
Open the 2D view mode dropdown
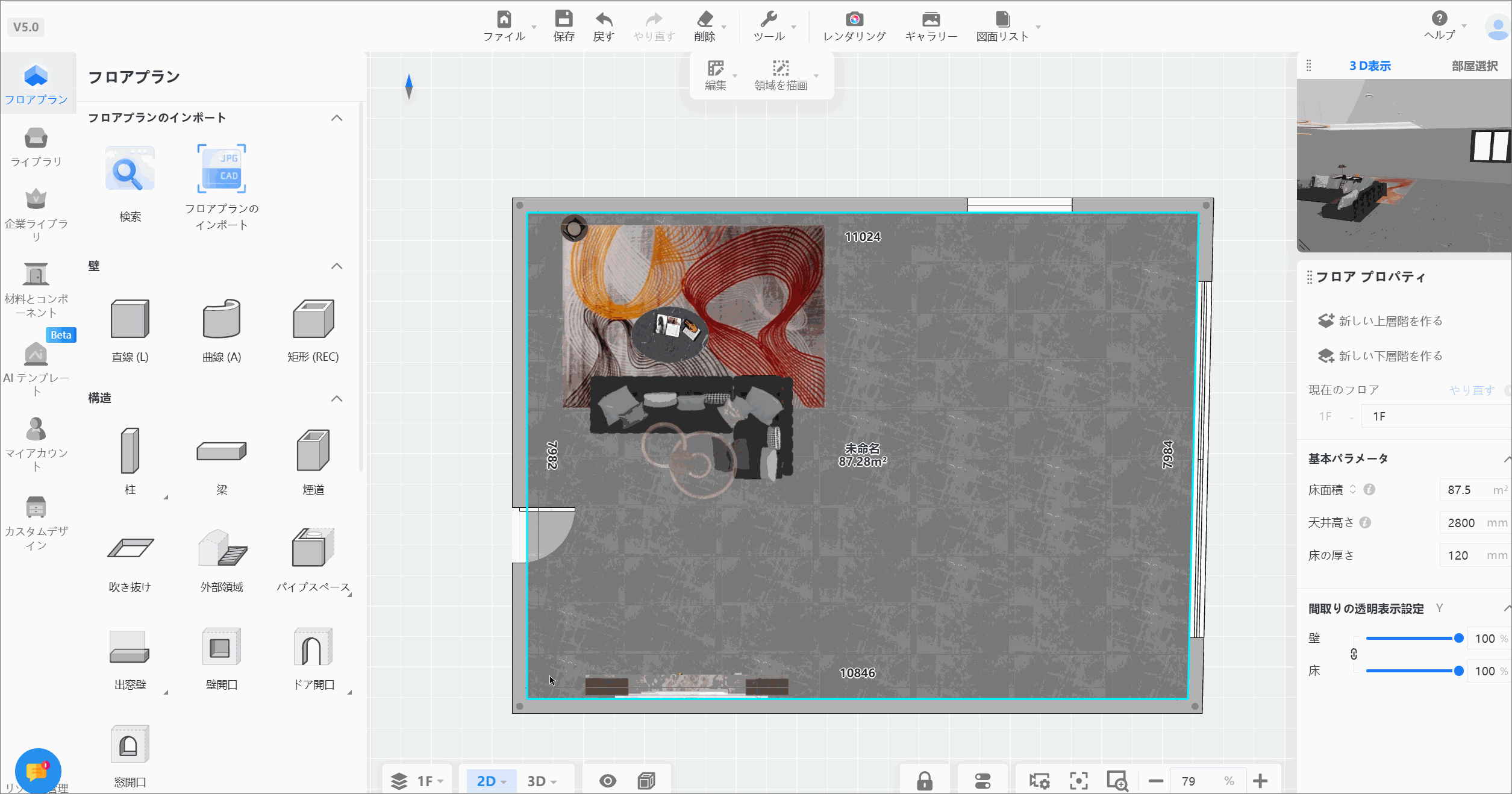(x=491, y=781)
